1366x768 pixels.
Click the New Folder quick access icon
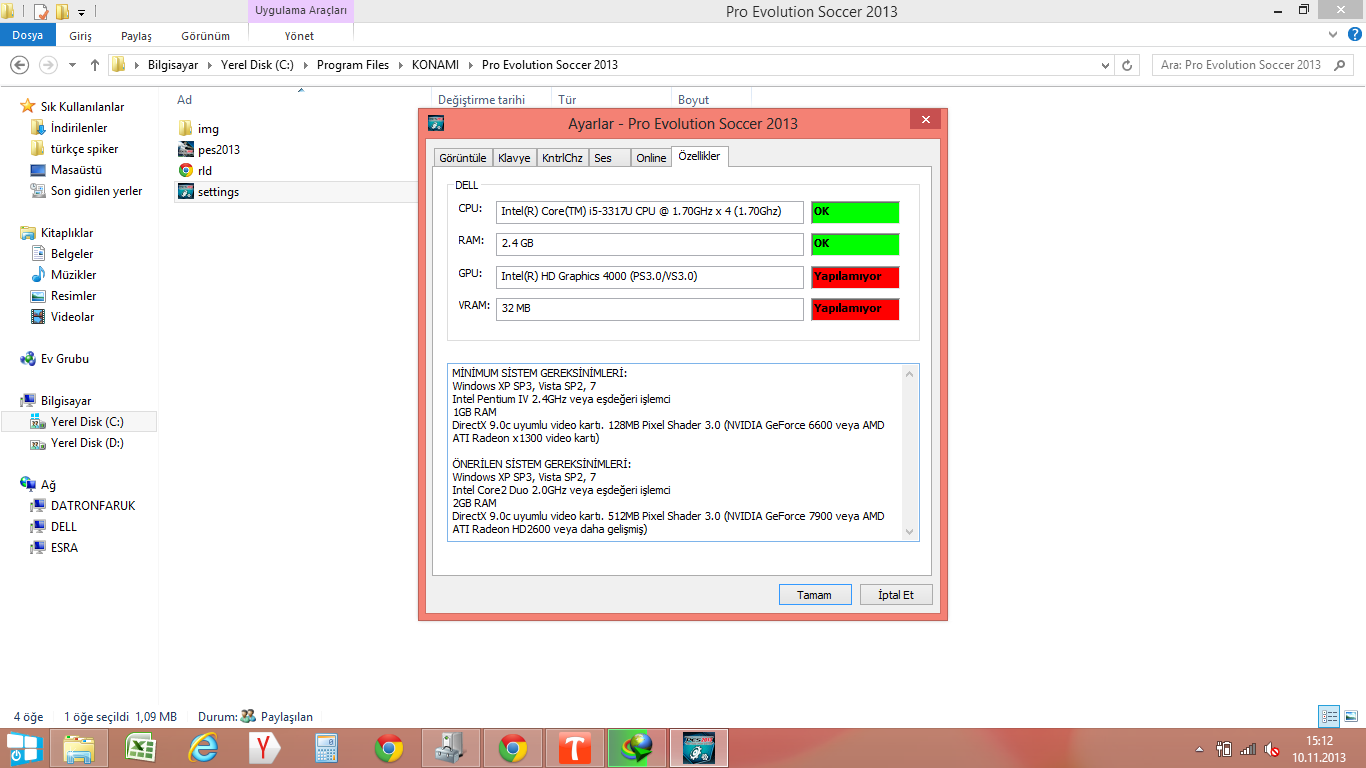click(62, 12)
